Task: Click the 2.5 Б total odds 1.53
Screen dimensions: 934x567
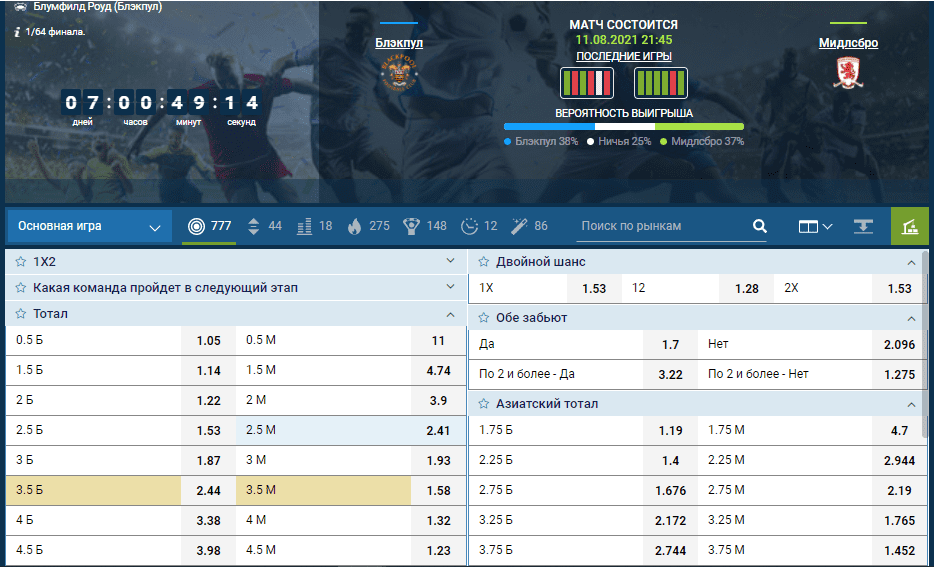Action: [208, 430]
